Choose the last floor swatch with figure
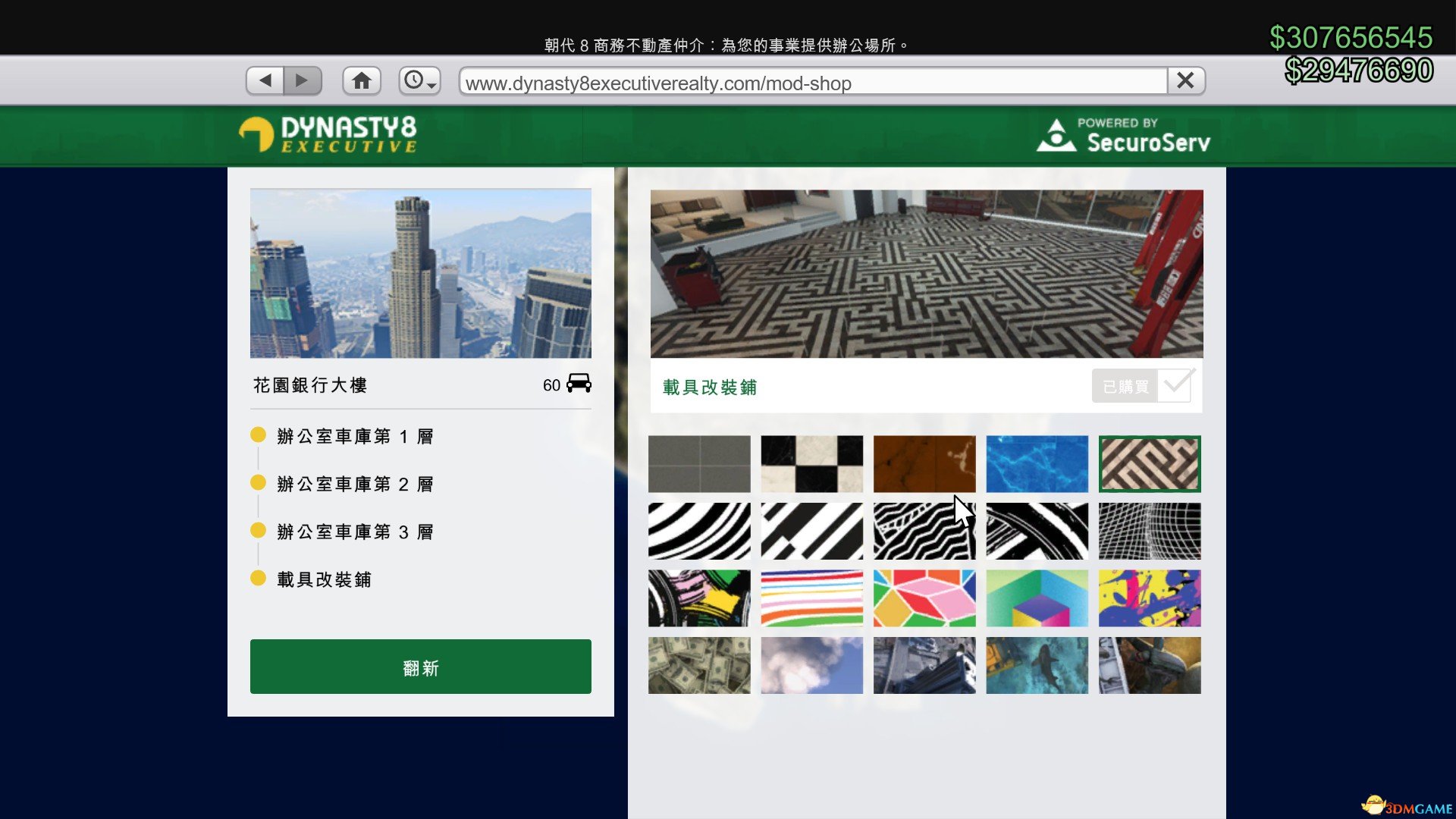The width and height of the screenshot is (1456, 819). point(1150,665)
